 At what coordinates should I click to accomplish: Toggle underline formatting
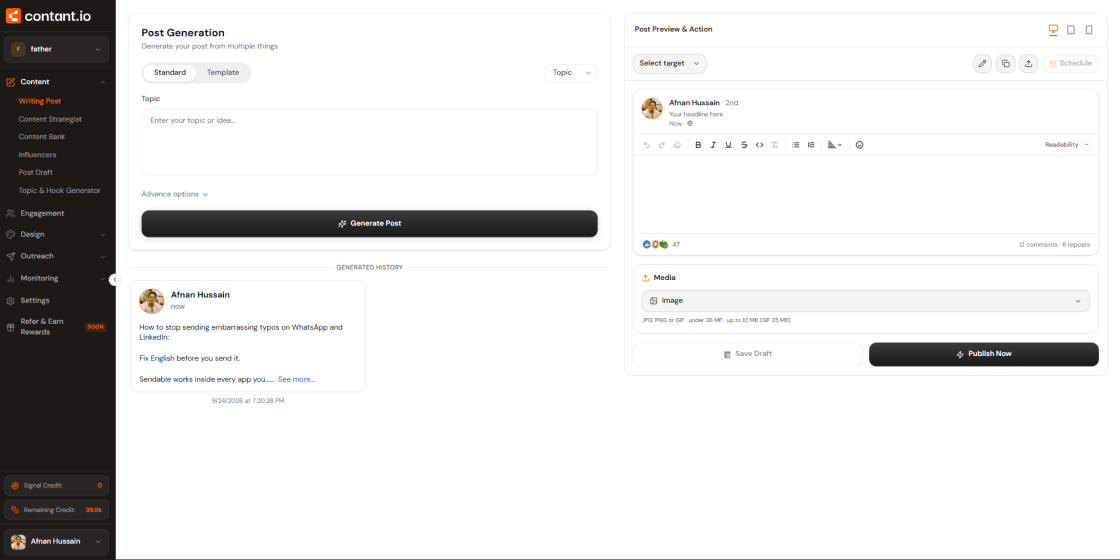tap(728, 145)
